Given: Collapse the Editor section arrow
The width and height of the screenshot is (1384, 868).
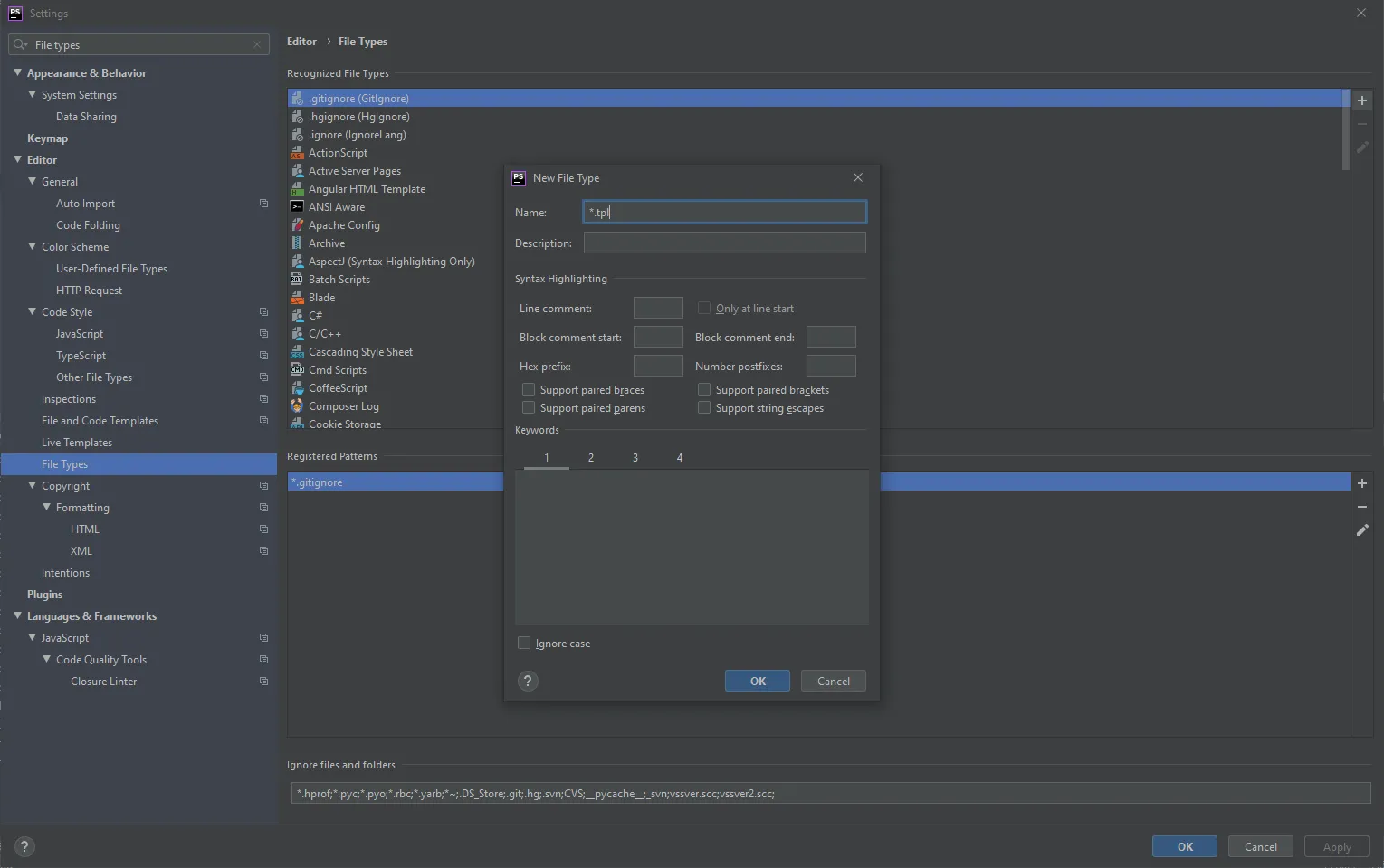Looking at the screenshot, I should tap(17, 159).
